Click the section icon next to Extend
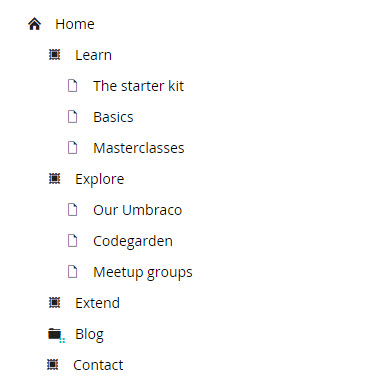387x392 pixels. tap(54, 303)
